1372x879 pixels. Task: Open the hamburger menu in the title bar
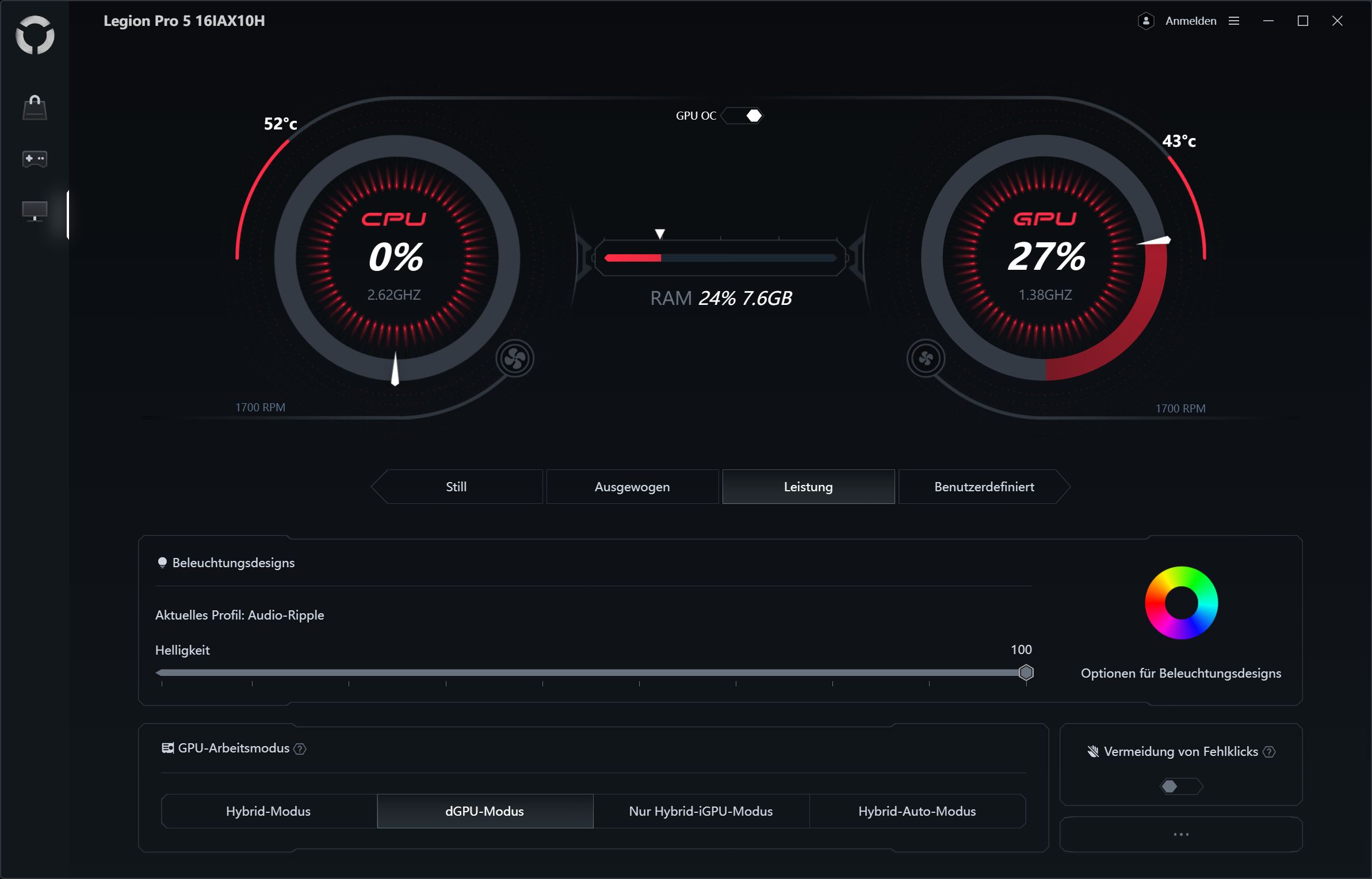point(1234,21)
